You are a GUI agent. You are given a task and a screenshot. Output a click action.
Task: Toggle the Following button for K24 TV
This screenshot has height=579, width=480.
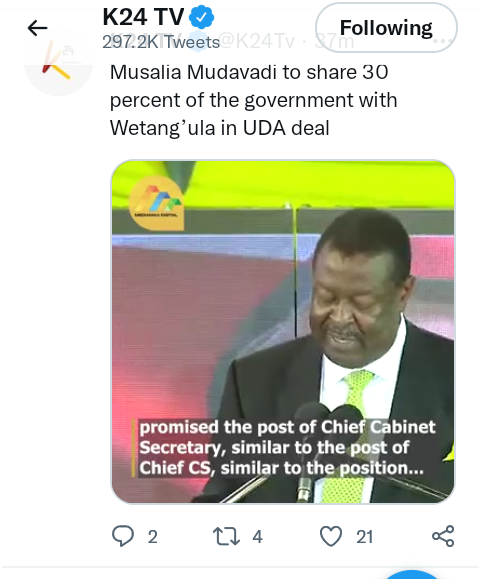point(386,27)
